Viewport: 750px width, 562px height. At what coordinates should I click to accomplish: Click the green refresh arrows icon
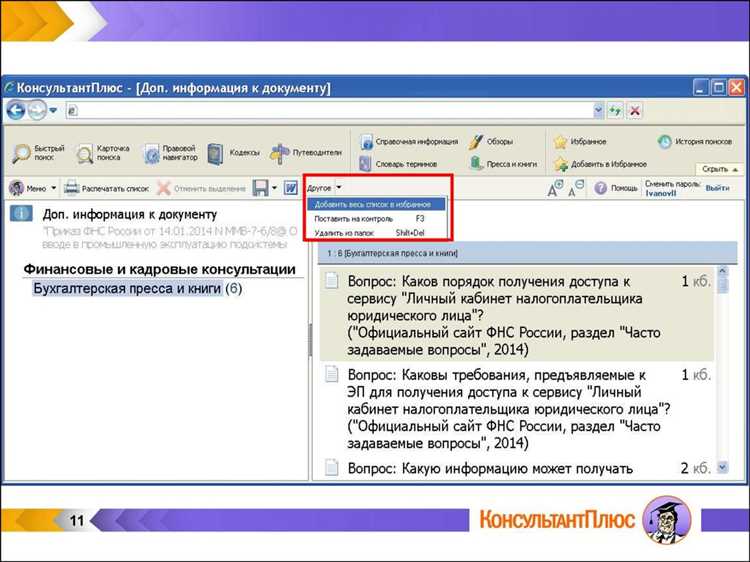tap(615, 111)
